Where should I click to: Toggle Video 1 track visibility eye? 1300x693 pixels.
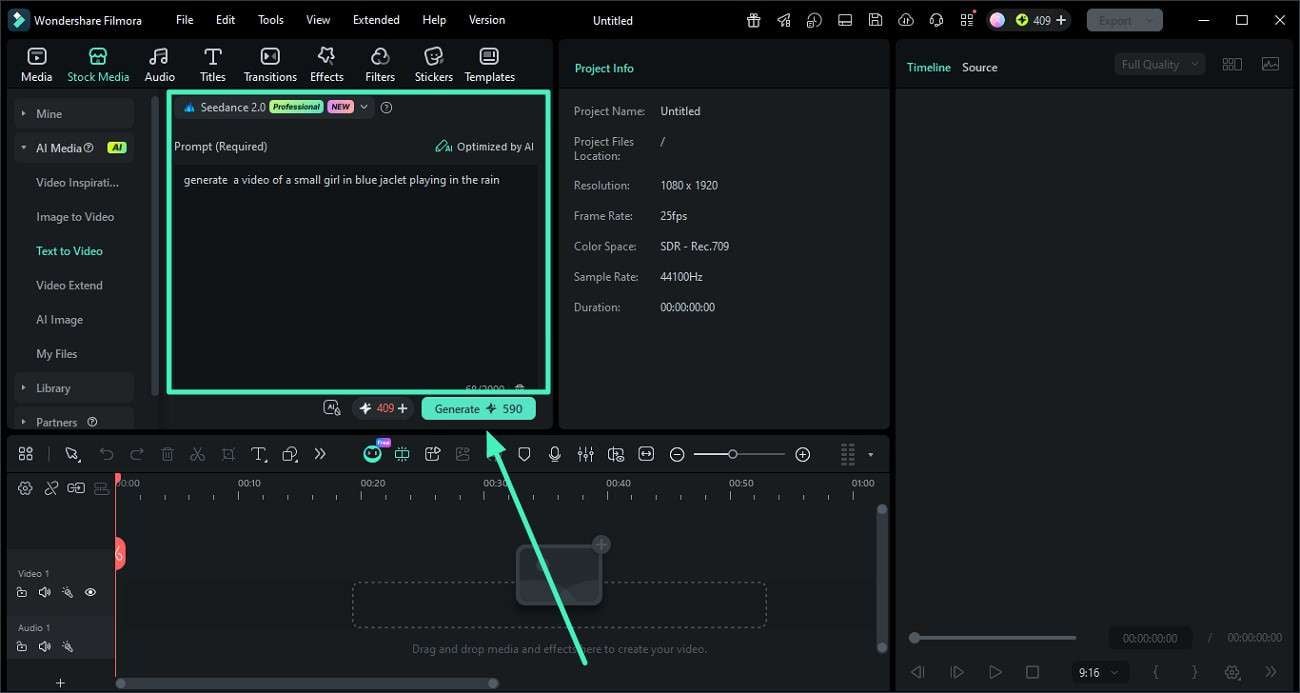[x=90, y=592]
